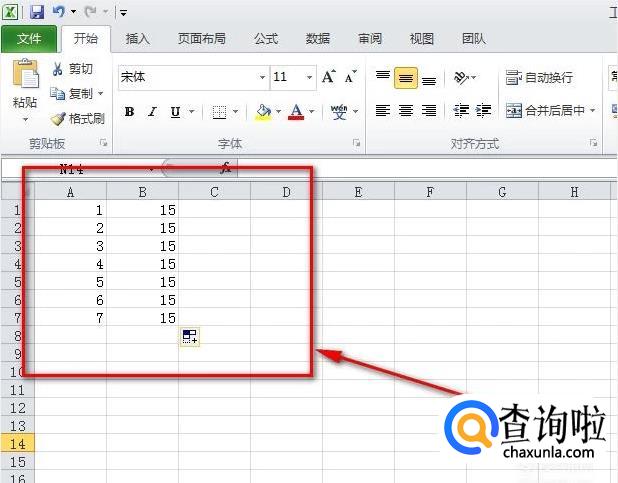The width and height of the screenshot is (618, 483).
Task: Select row 14 header
Action: (x=17, y=444)
